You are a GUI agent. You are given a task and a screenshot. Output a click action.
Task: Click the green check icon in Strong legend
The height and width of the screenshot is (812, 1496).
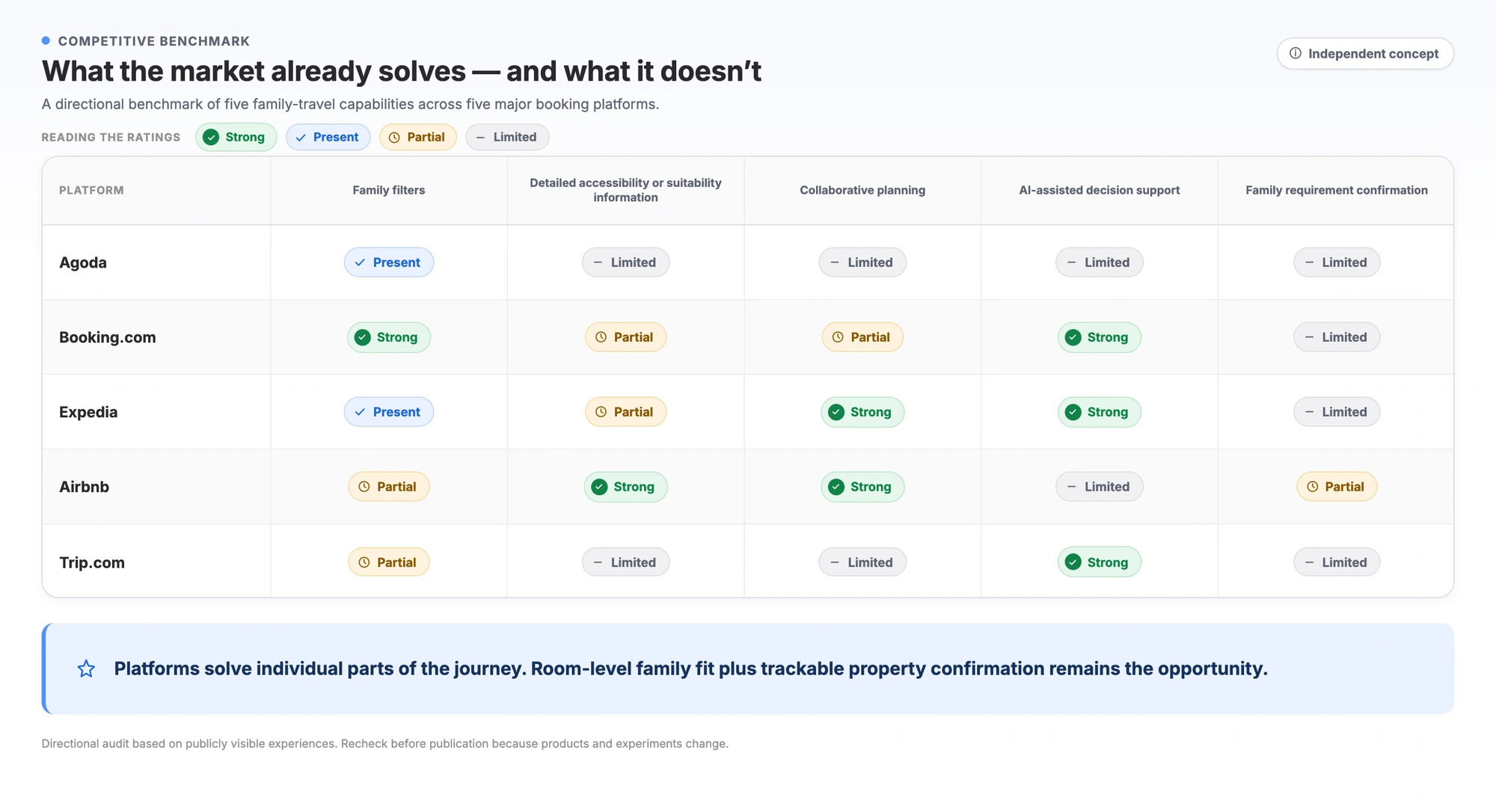212,138
